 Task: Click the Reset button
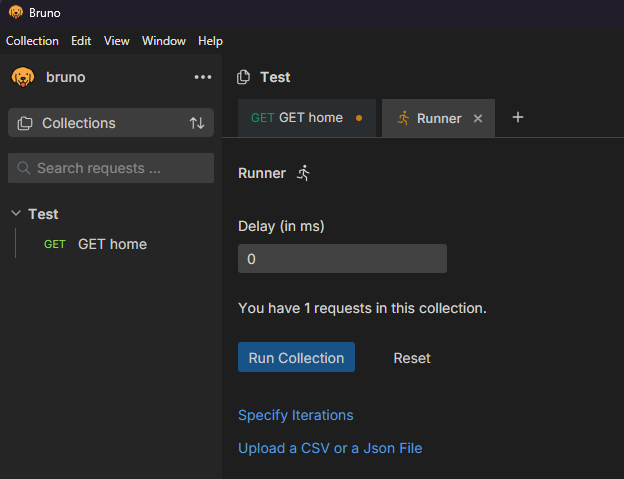click(412, 358)
